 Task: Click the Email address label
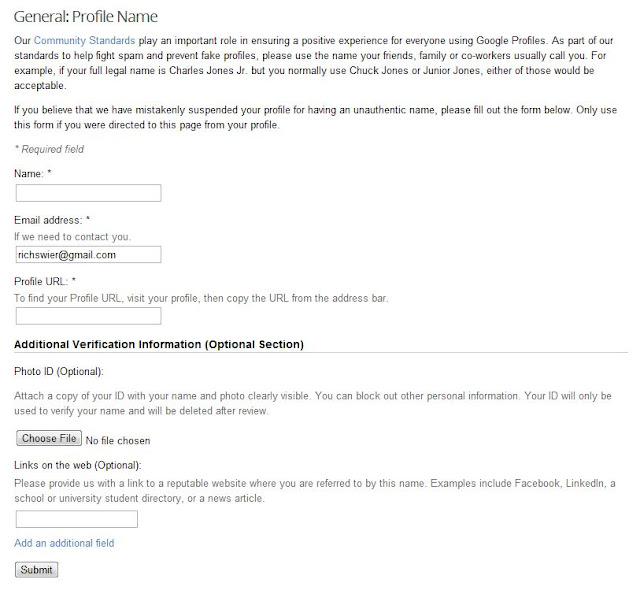[52, 219]
